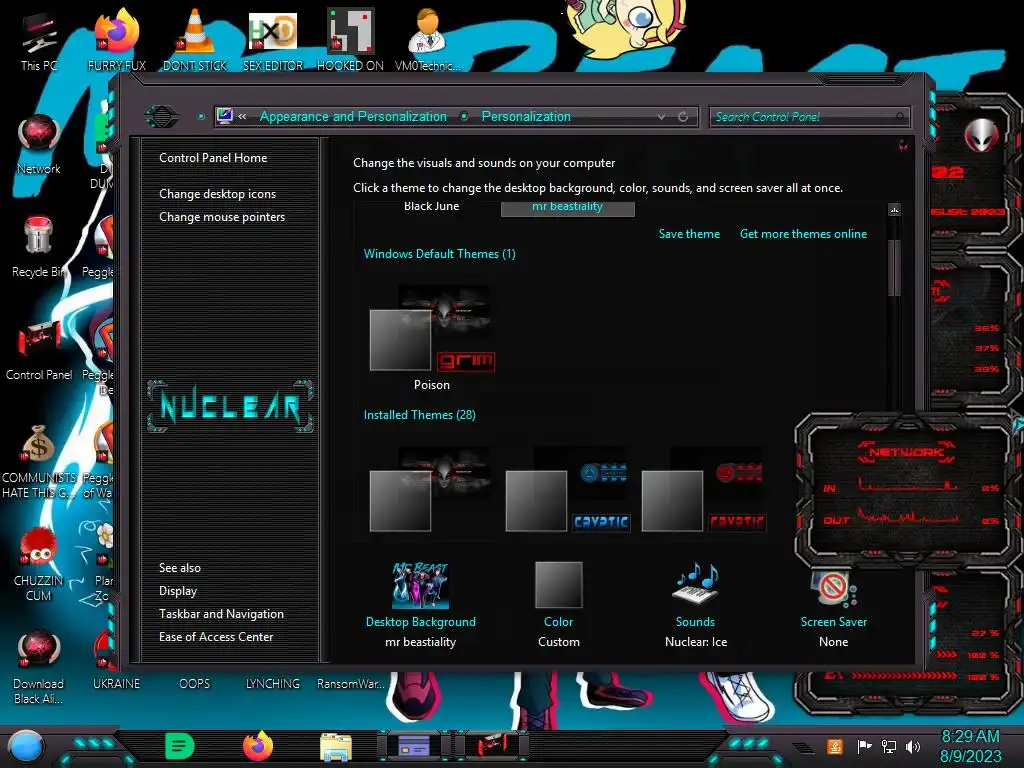Open the VM0Technic desktop shortcut
Image resolution: width=1024 pixels, height=768 pixels.
pyautogui.click(x=428, y=41)
